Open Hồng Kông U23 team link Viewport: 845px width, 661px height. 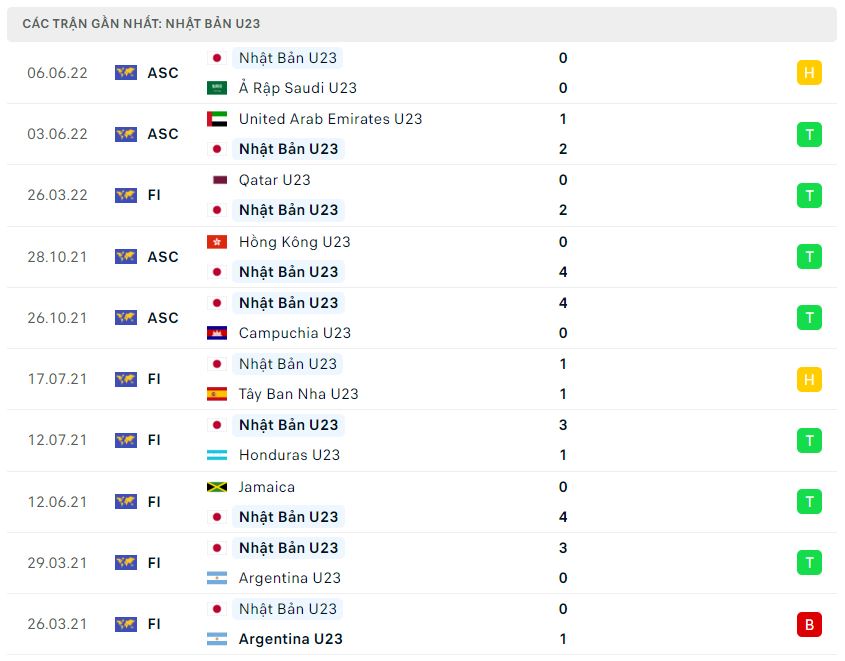tap(294, 242)
